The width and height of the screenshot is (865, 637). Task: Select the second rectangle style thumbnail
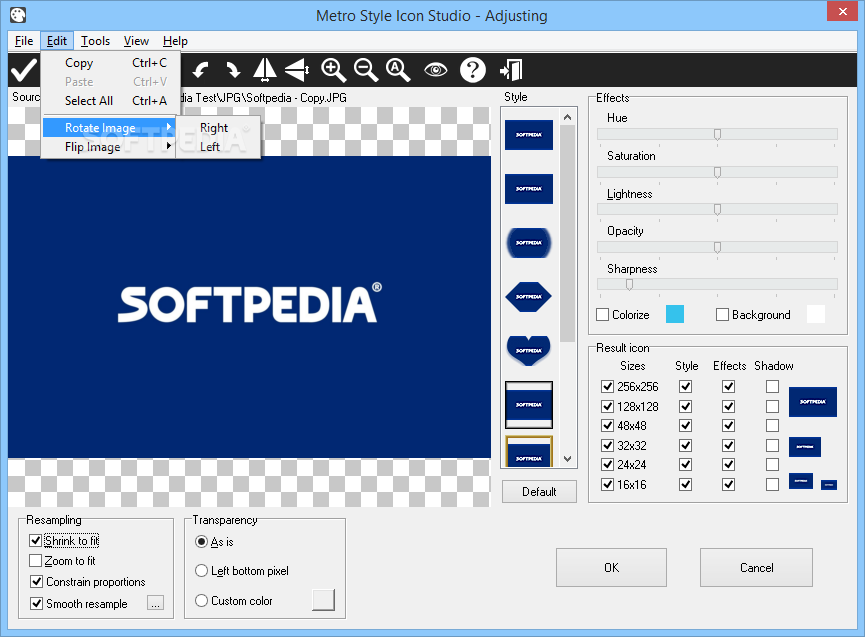528,189
